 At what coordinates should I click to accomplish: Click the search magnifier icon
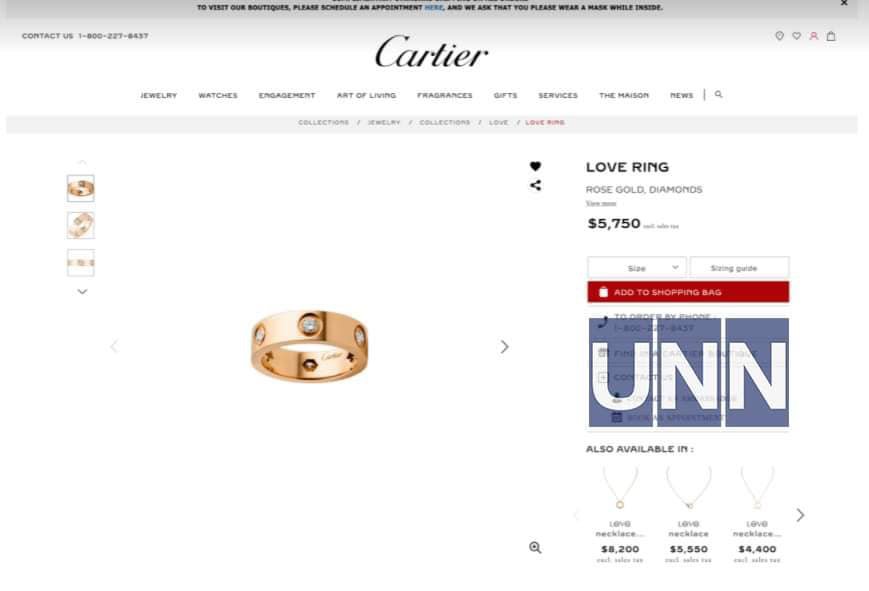point(718,94)
